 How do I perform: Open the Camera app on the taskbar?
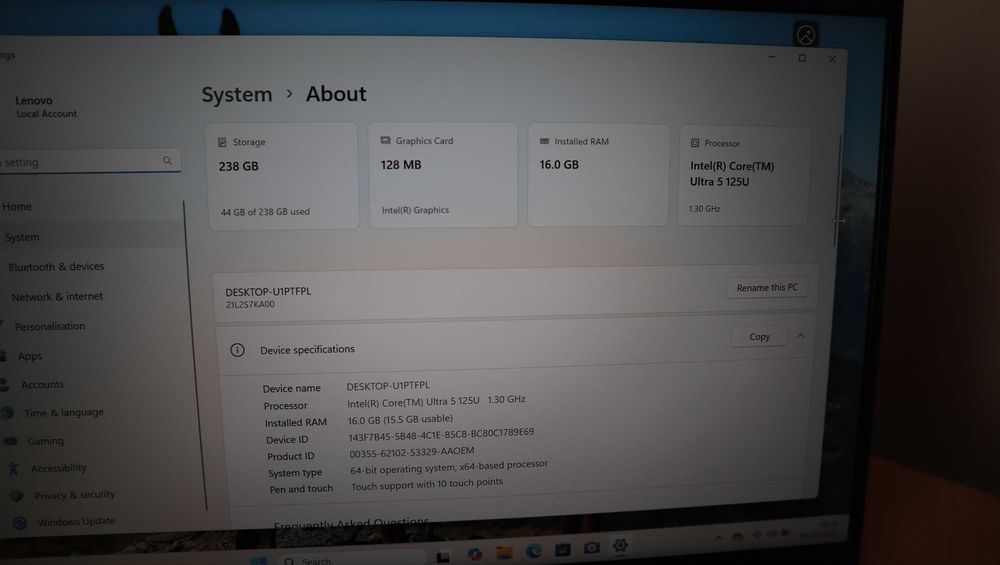coord(592,548)
